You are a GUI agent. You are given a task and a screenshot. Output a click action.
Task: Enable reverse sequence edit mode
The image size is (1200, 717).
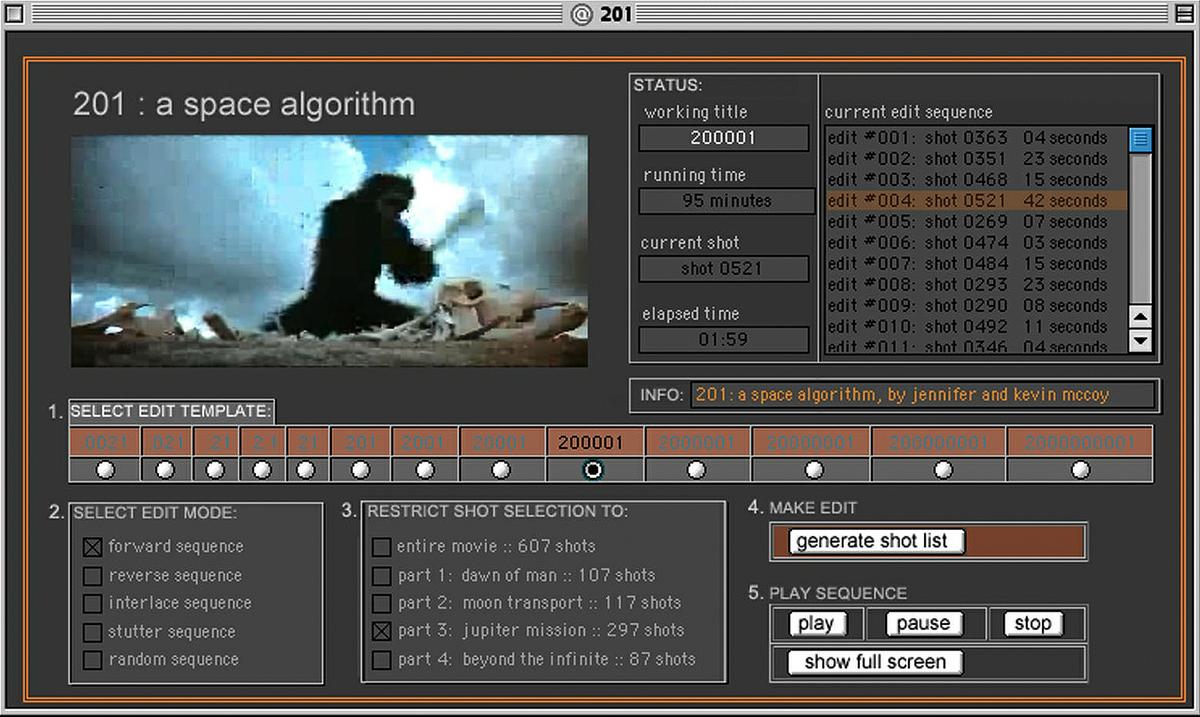93,576
